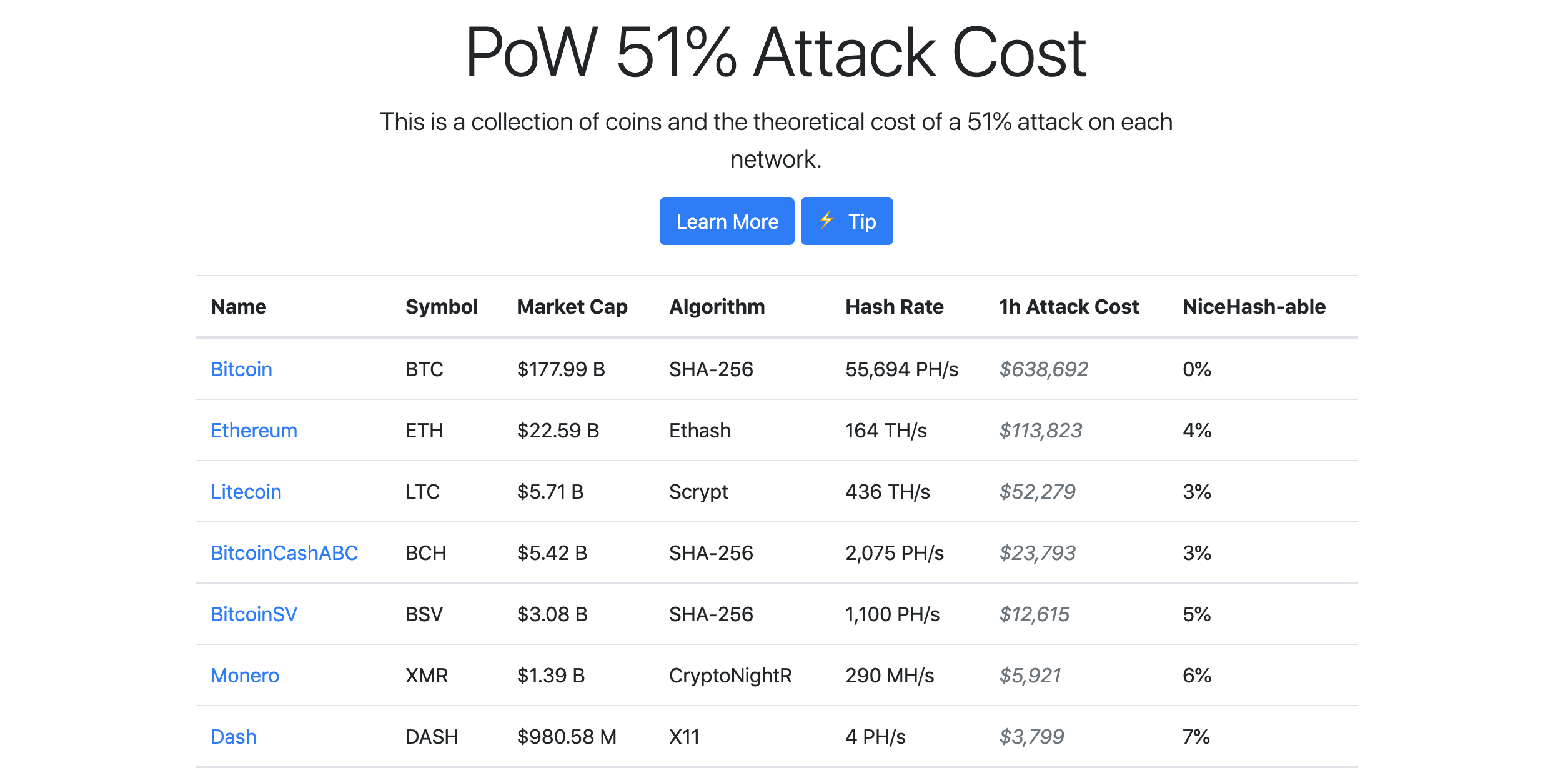Open the Bitcoin coin link
Viewport: 1568px width, 780px height.
[241, 369]
